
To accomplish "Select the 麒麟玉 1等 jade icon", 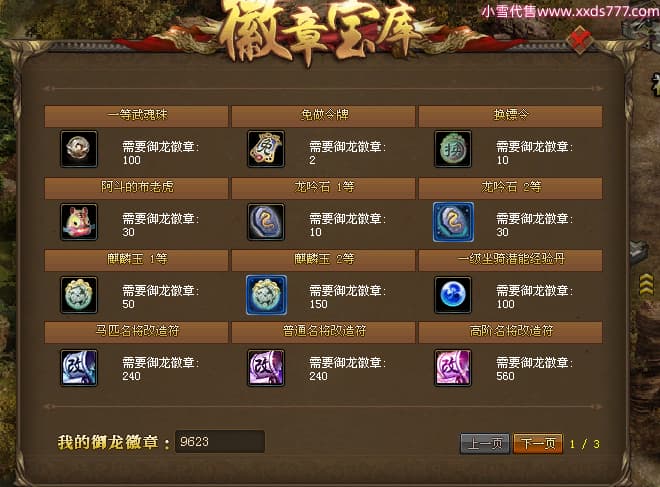I will (79, 295).
